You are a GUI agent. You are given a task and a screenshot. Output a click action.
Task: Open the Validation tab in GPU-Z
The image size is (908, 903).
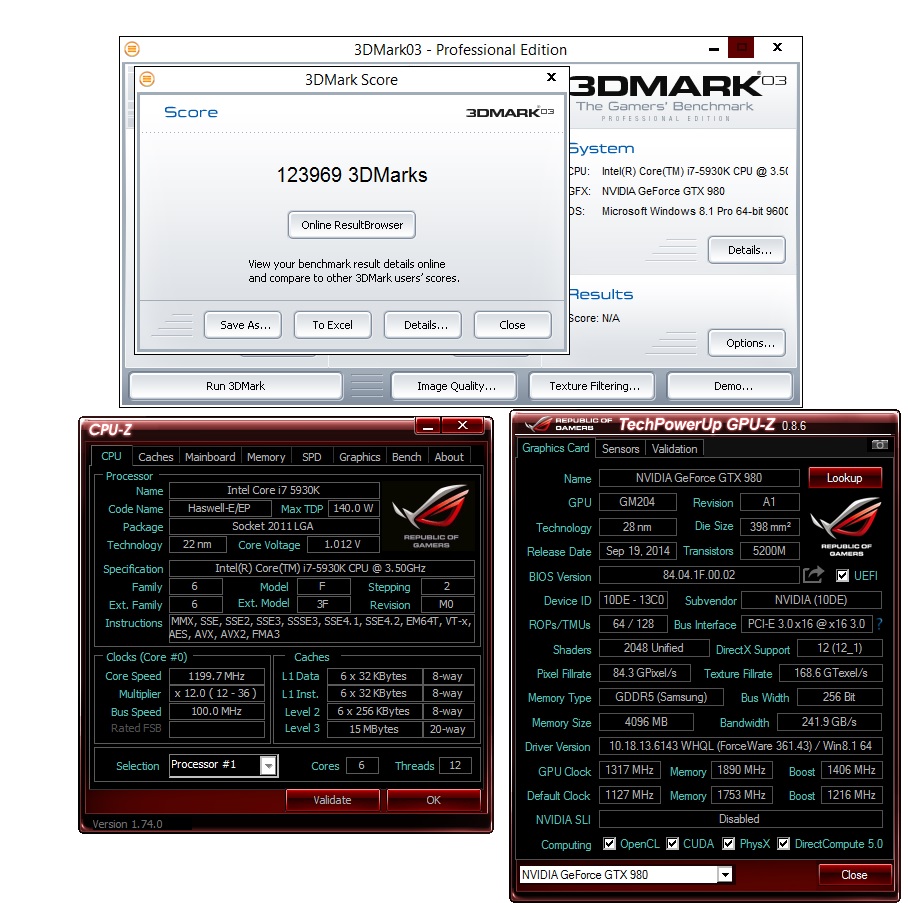674,448
